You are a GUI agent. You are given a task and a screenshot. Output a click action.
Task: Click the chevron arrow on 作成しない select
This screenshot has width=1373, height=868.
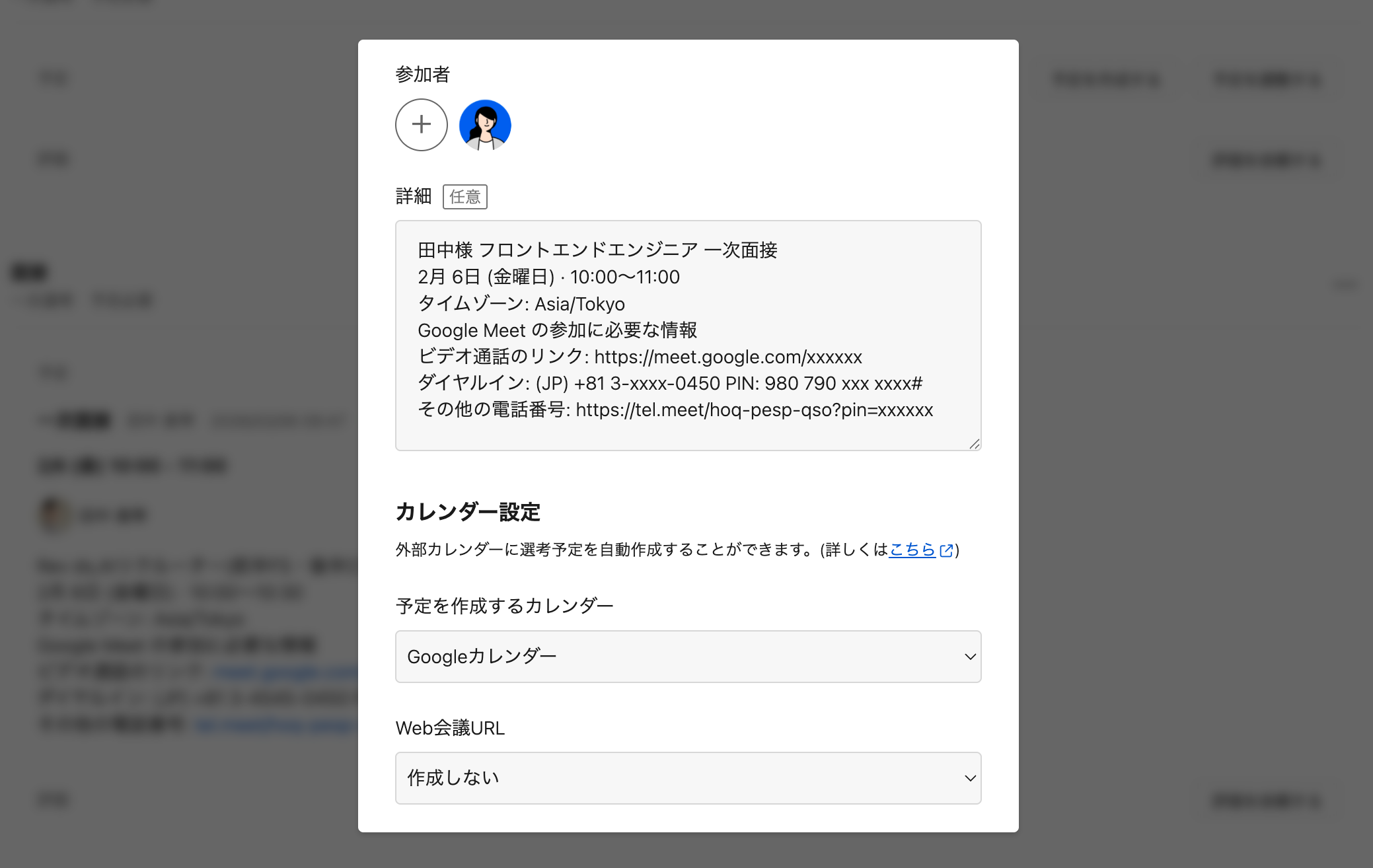[969, 778]
